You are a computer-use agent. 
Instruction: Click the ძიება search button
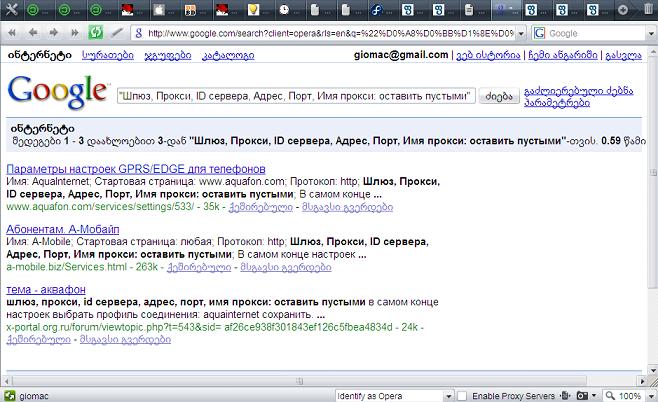click(x=499, y=96)
